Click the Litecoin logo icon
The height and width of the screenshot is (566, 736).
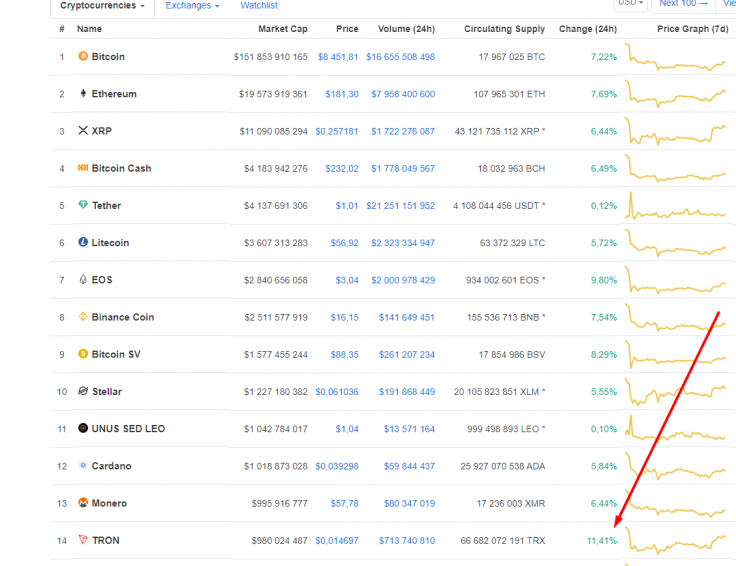(83, 242)
